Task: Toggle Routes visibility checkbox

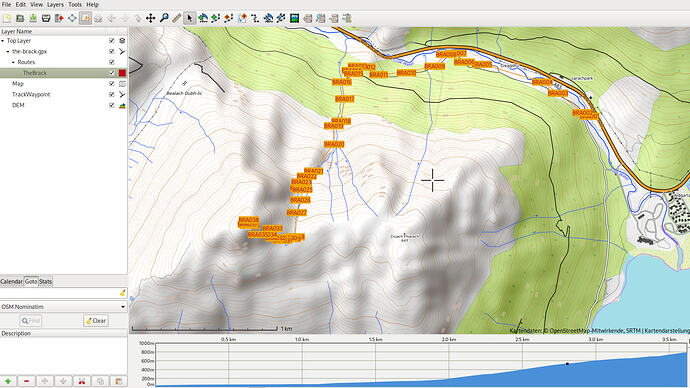Action: coord(112,62)
